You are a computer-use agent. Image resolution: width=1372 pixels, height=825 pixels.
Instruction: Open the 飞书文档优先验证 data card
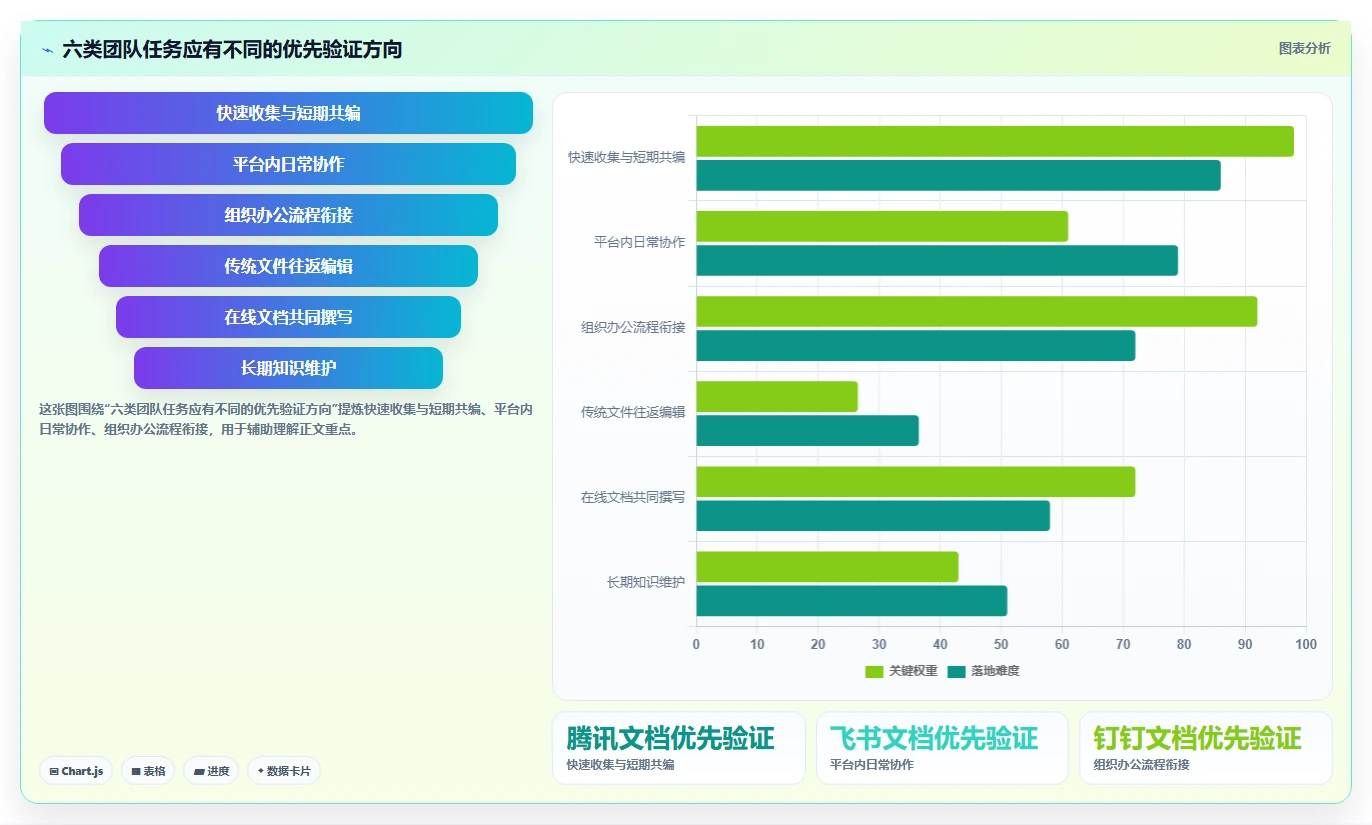pyautogui.click(x=942, y=748)
